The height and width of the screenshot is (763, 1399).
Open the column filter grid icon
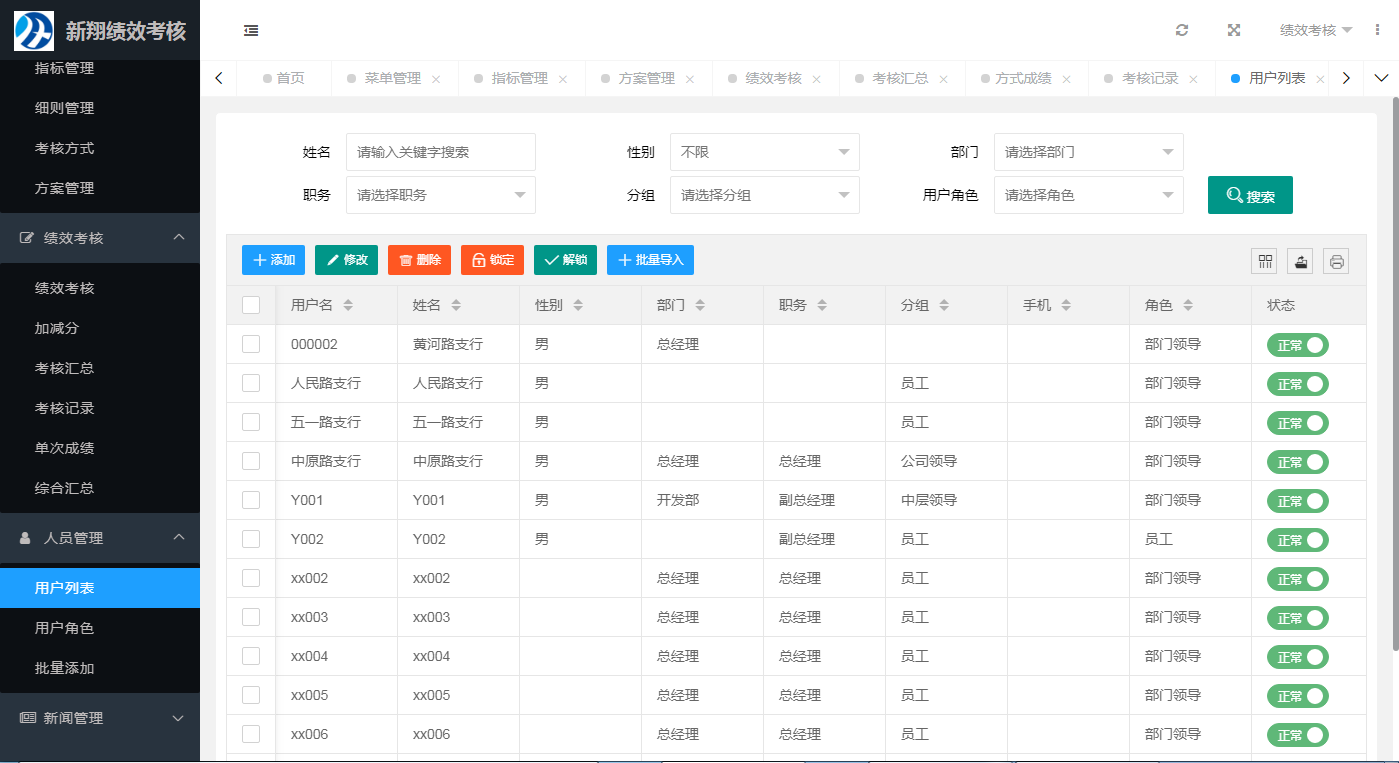click(x=1265, y=261)
